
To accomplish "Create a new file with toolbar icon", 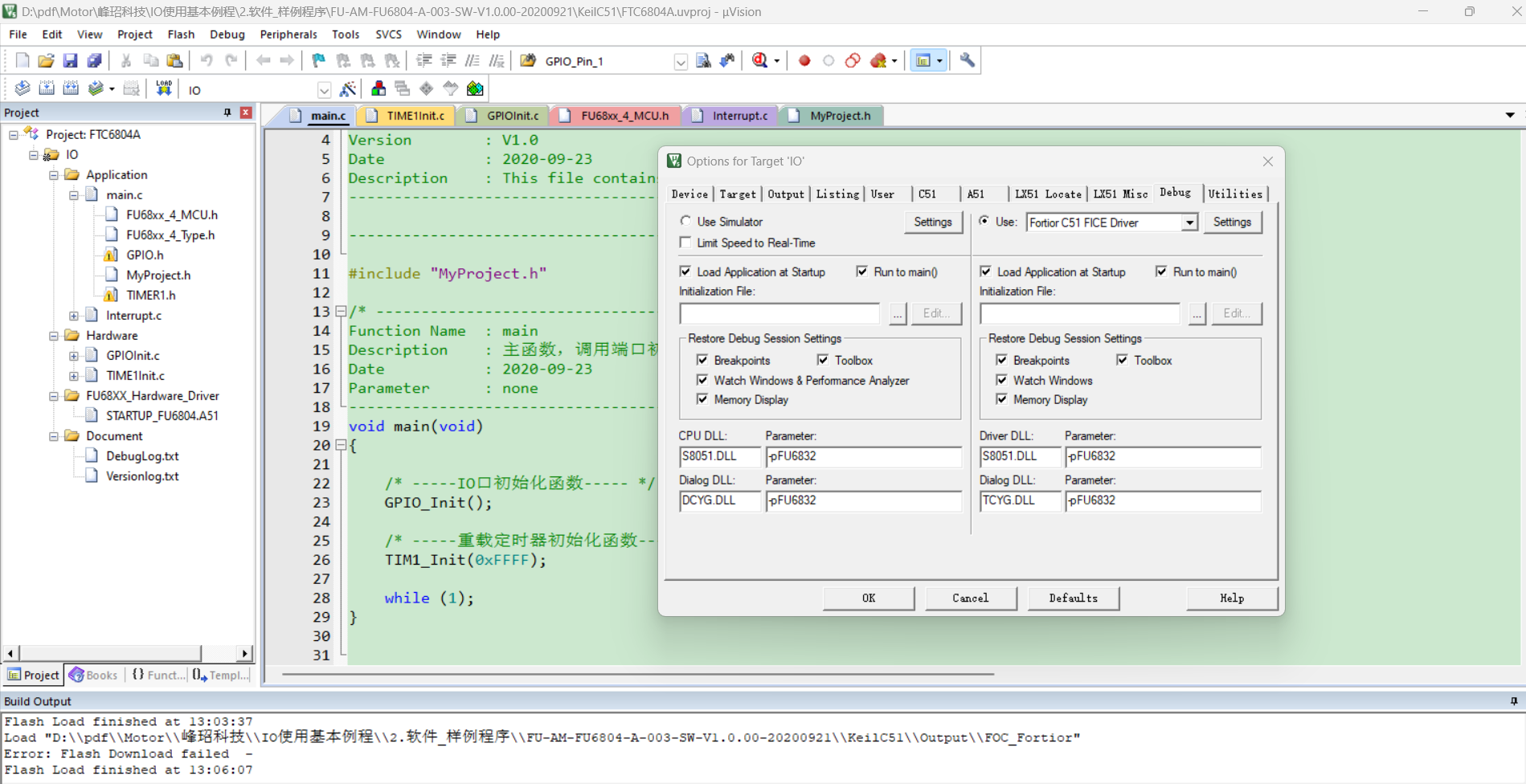I will click(x=23, y=60).
